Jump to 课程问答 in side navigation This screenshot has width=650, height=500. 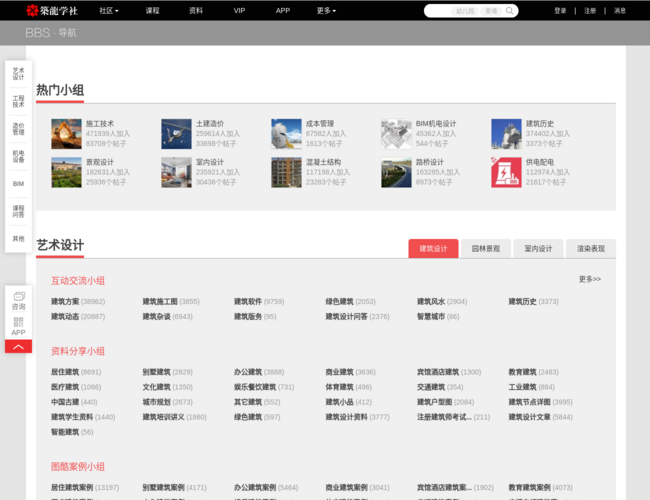pos(18,211)
